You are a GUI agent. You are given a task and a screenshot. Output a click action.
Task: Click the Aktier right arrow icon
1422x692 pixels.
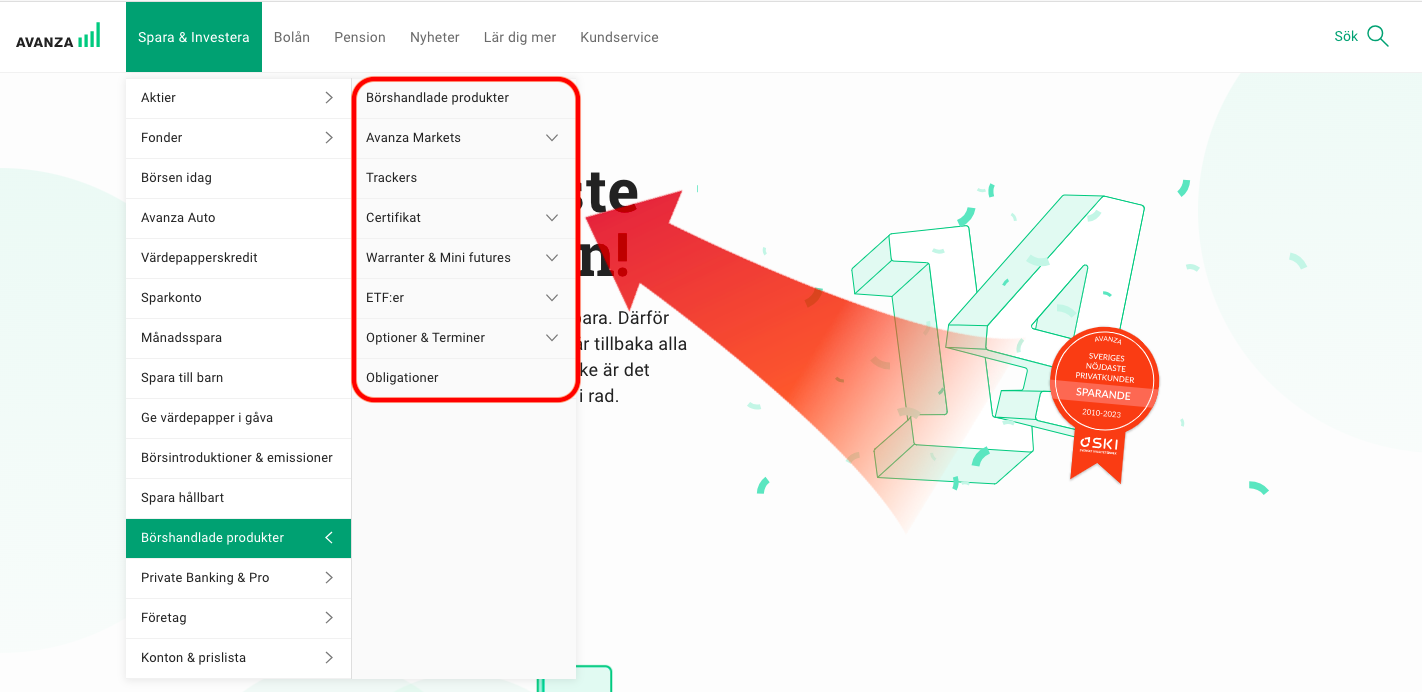pos(329,98)
